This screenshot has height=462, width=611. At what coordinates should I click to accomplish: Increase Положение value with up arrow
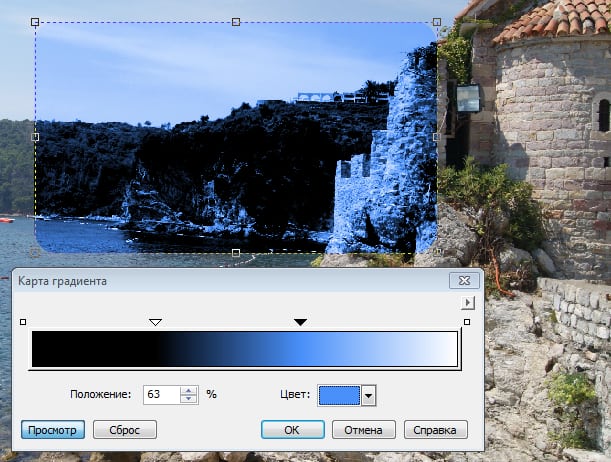point(188,390)
